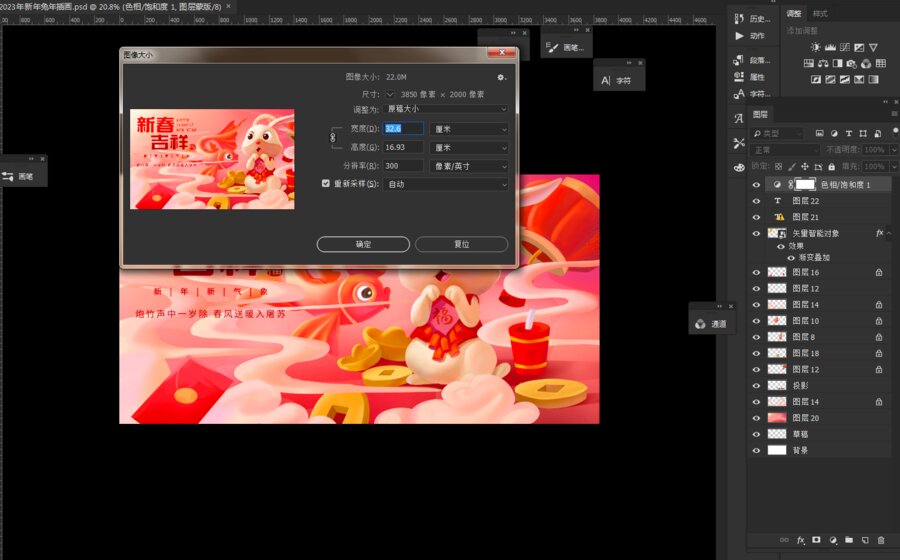Click the resolution (分辨率) input field
Image resolution: width=900 pixels, height=560 pixels.
404,166
